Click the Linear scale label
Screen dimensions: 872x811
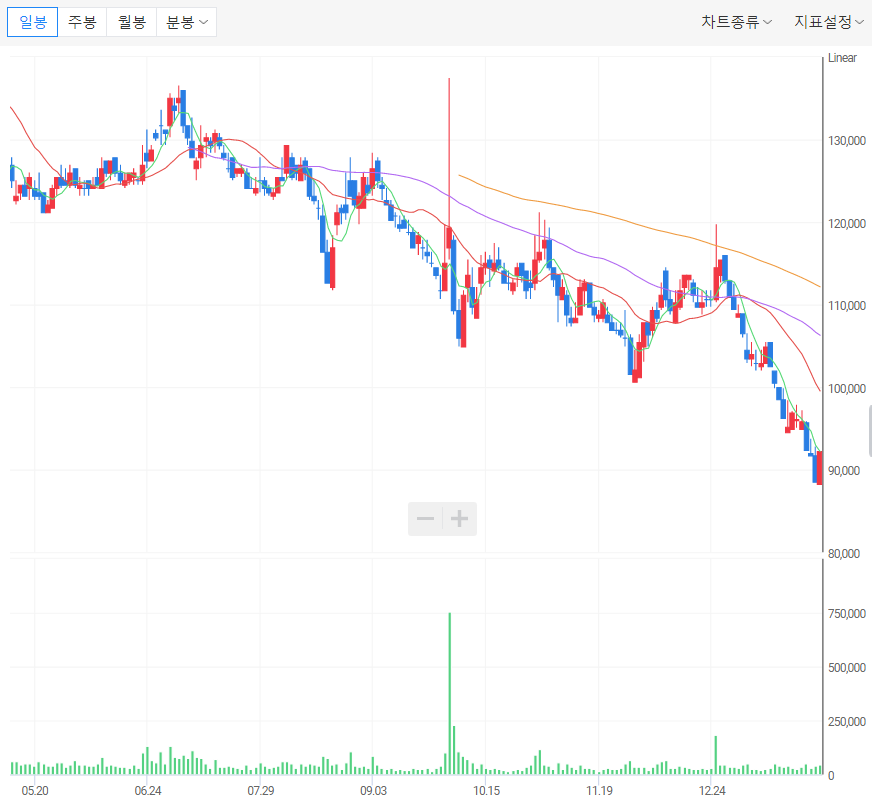(x=842, y=58)
